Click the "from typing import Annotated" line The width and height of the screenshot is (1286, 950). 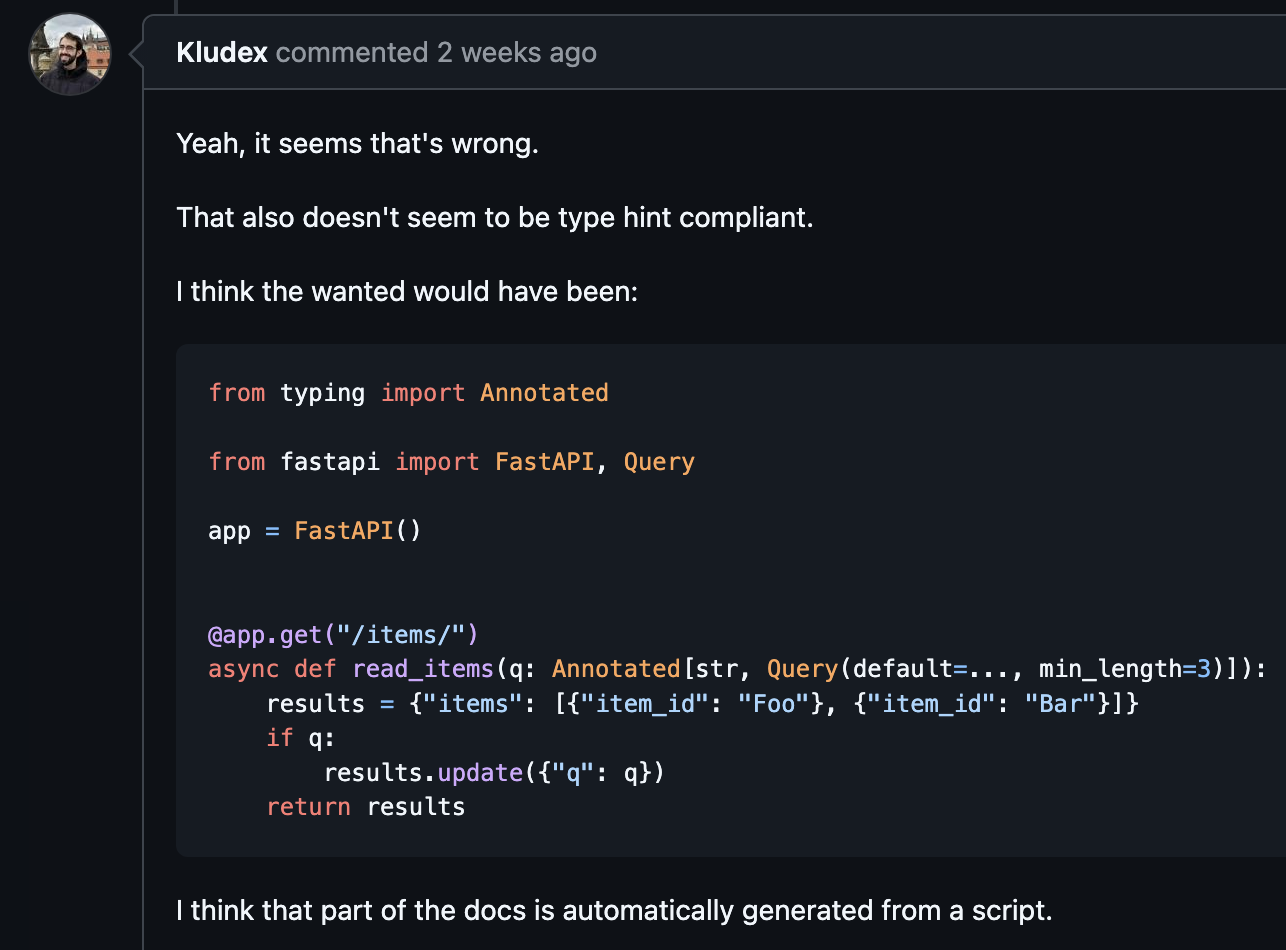(408, 393)
